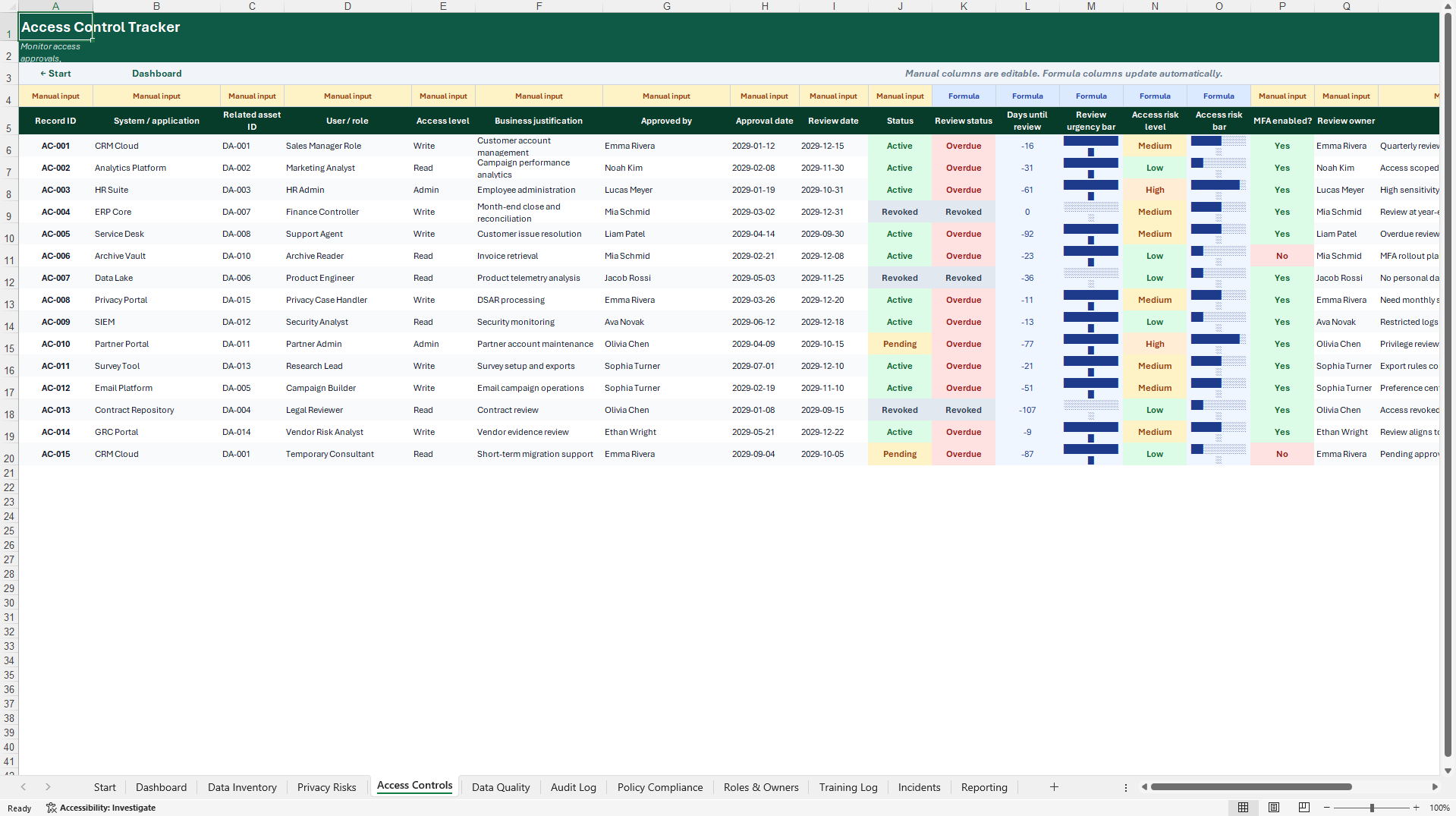Screen dimensions: 1456x816
Task: Open the Accessibility: Investigate status item
Action: (101, 808)
